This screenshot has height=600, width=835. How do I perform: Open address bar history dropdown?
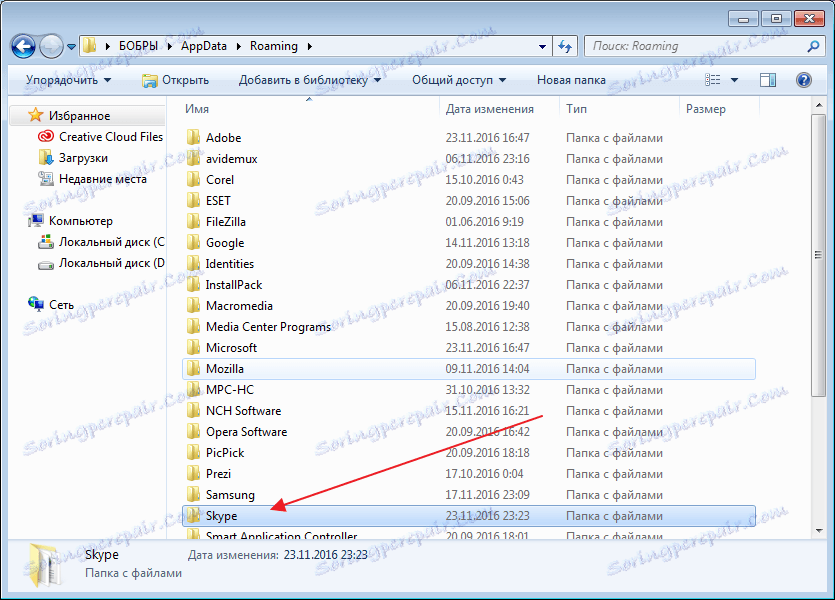click(x=542, y=46)
